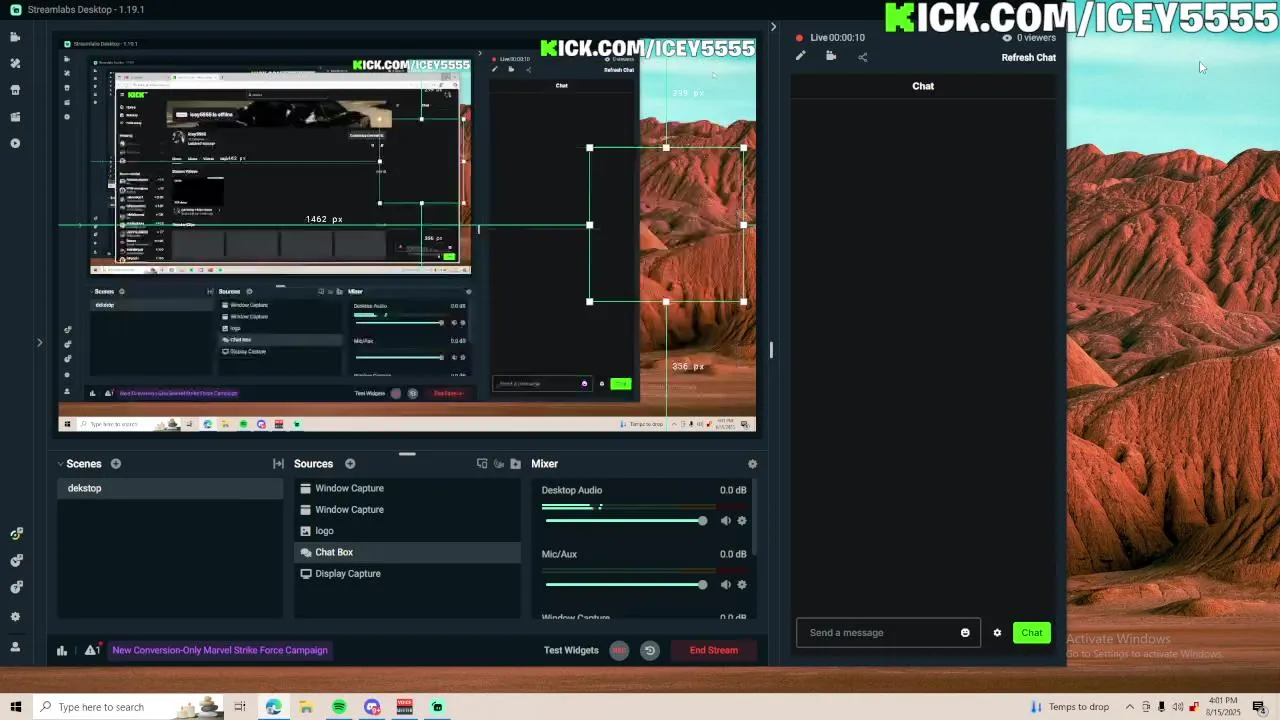1280x720 pixels.
Task: Adjust the Desktop Audio volume slider
Action: 625,521
